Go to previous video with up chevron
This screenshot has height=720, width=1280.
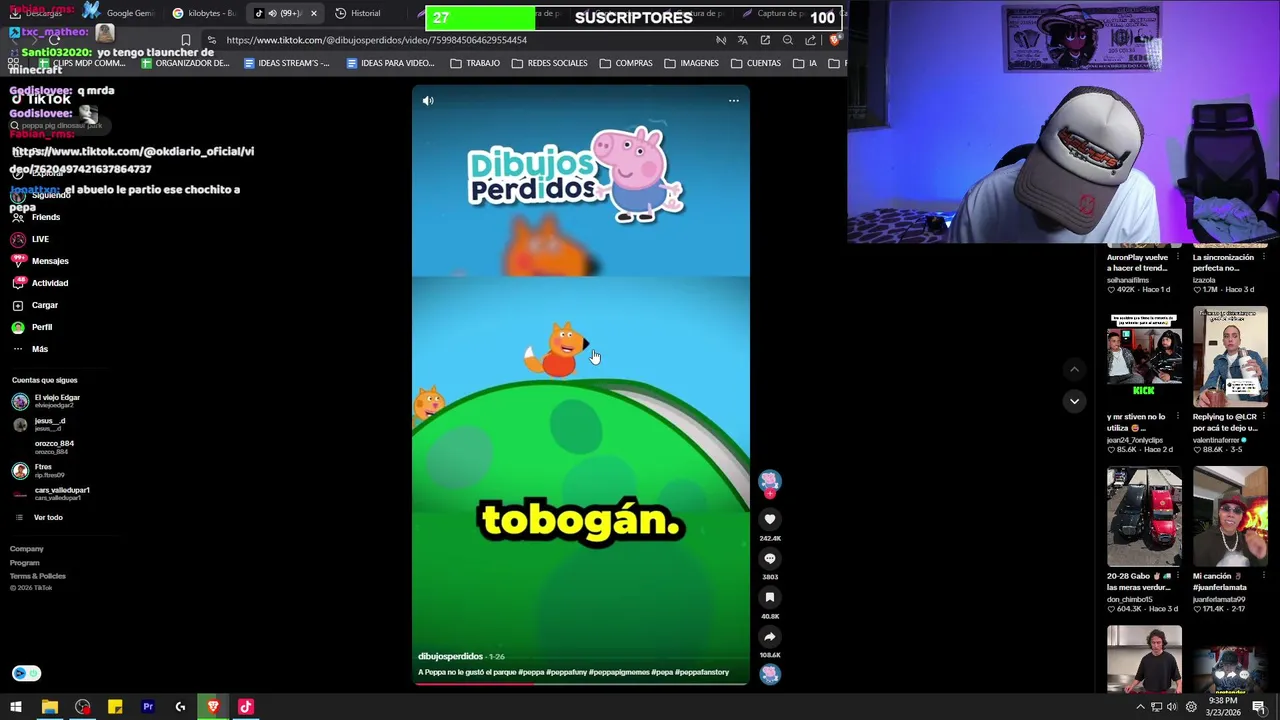(1074, 369)
